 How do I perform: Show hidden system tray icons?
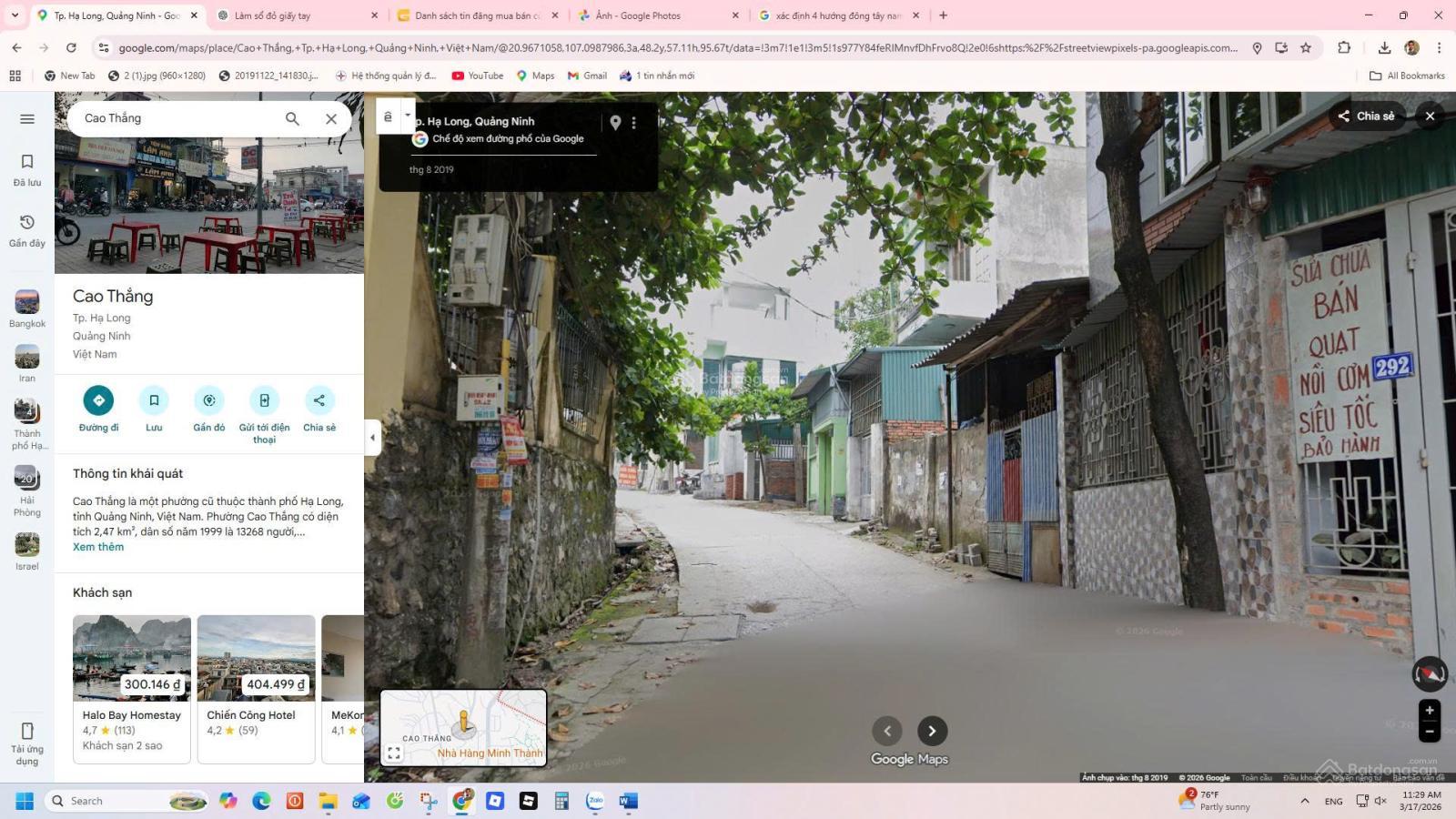point(1305,801)
